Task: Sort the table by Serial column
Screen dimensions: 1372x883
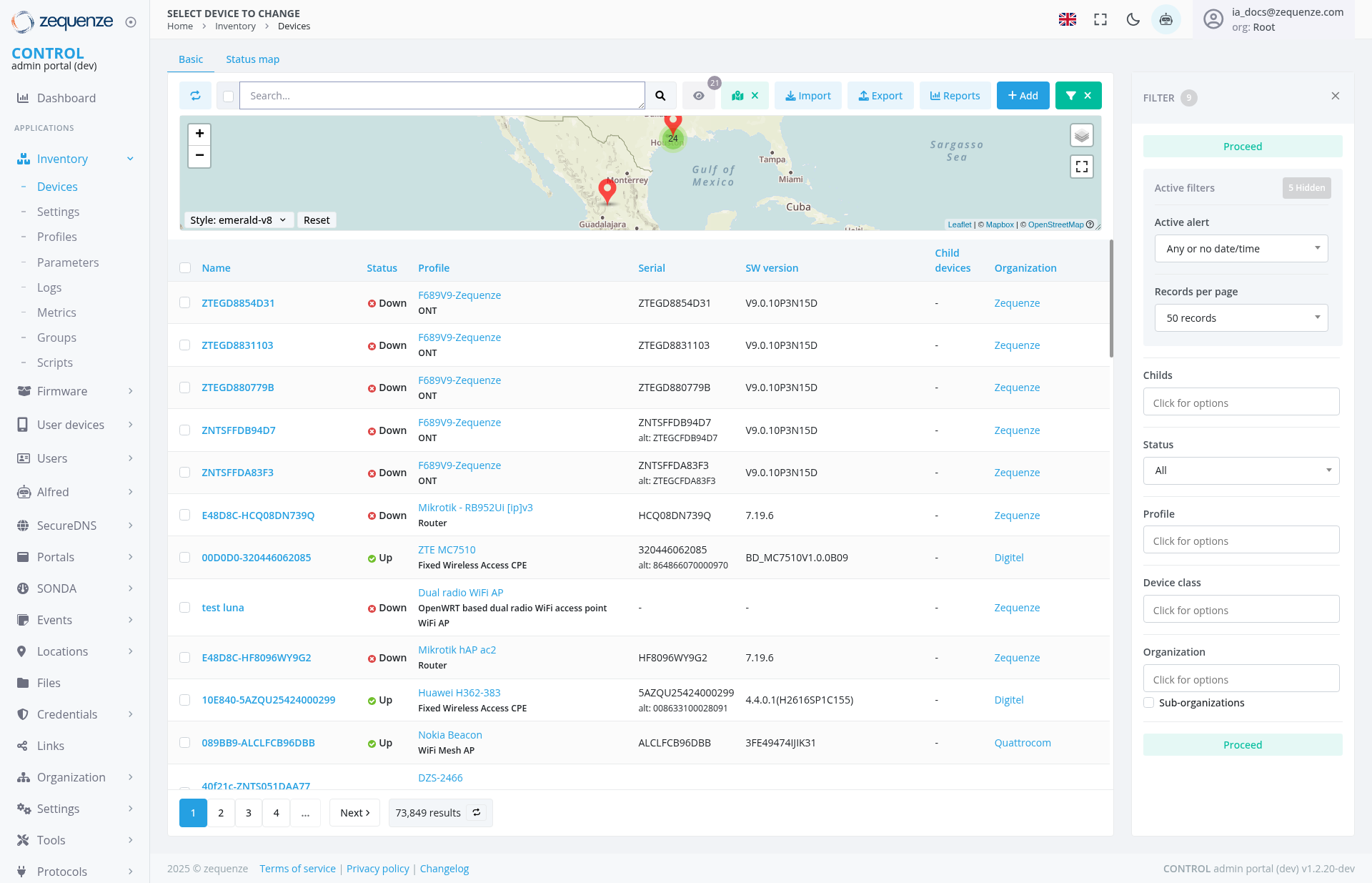Action: pyautogui.click(x=652, y=268)
